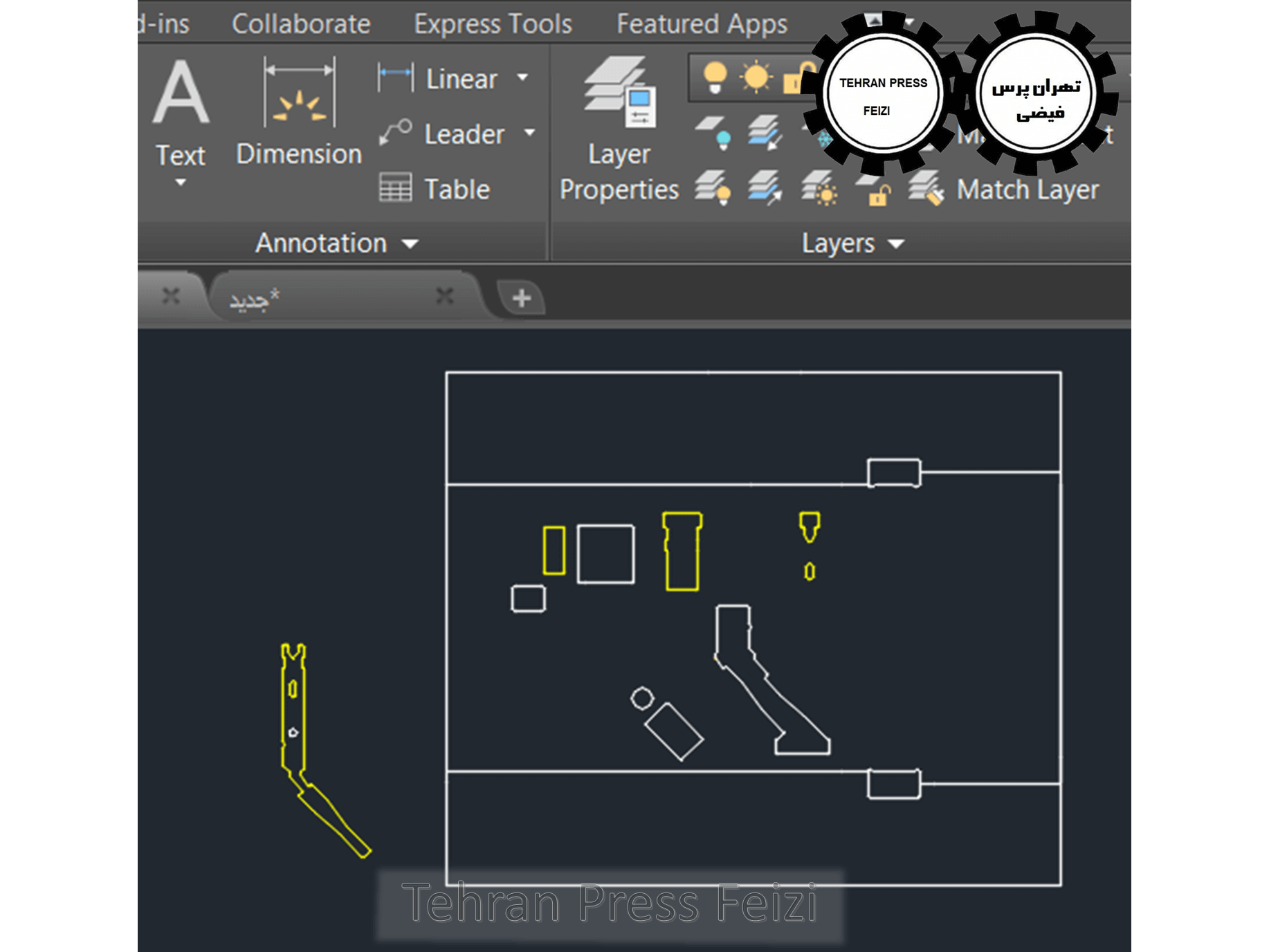Expand the Text tool dropdown arrow
Viewport: 1269px width, 952px height.
(x=181, y=183)
